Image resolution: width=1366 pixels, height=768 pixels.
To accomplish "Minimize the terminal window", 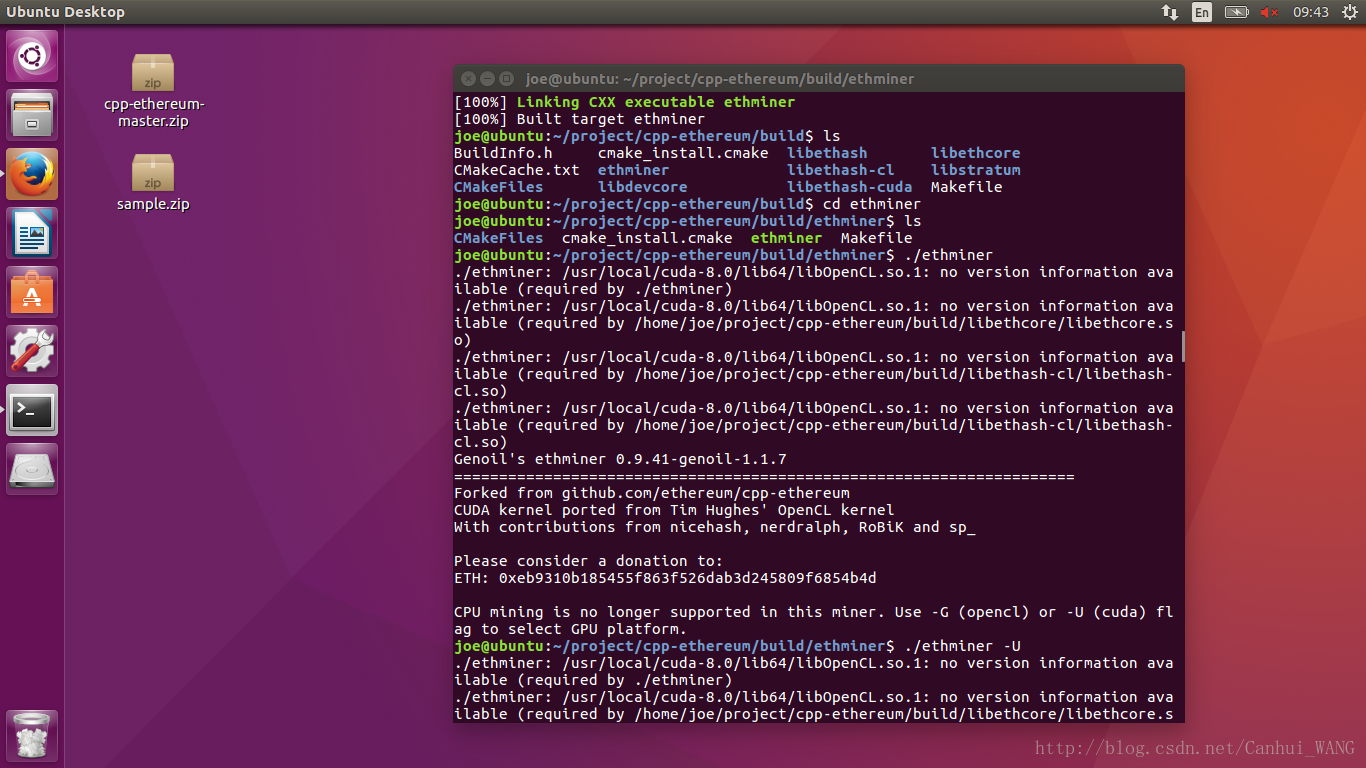I will 487,78.
